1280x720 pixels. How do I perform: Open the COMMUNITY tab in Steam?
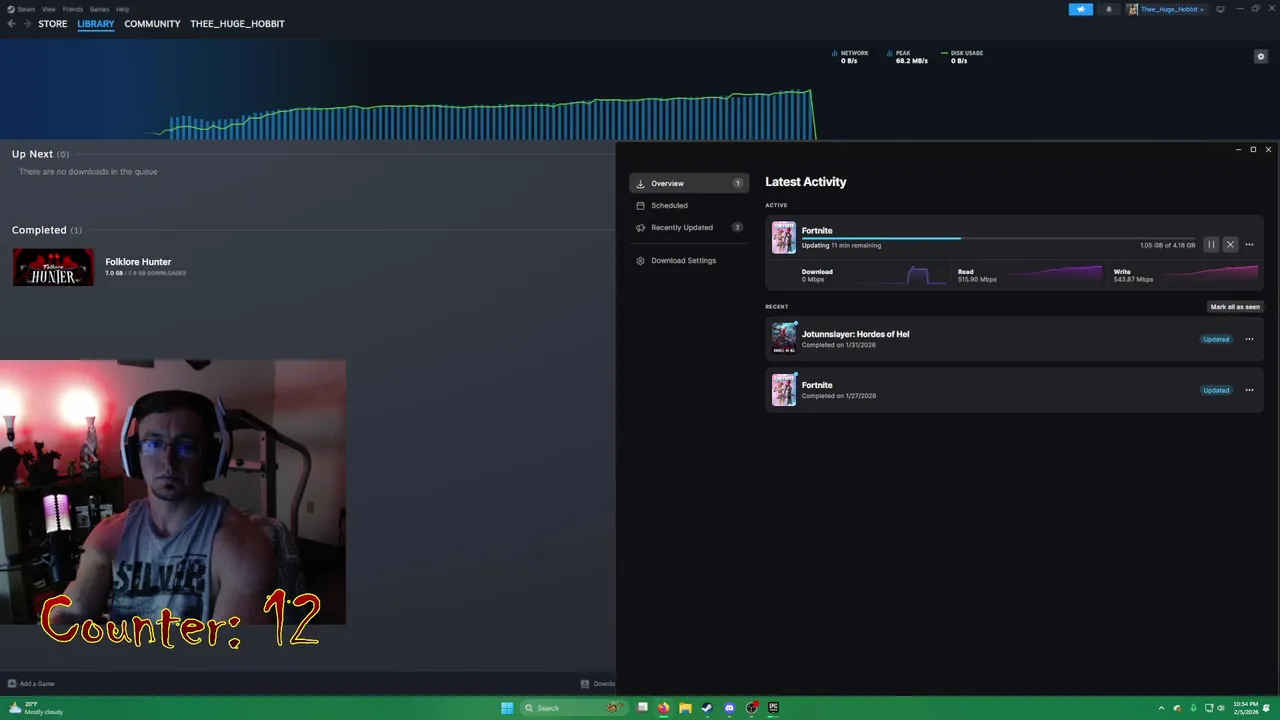tap(152, 24)
